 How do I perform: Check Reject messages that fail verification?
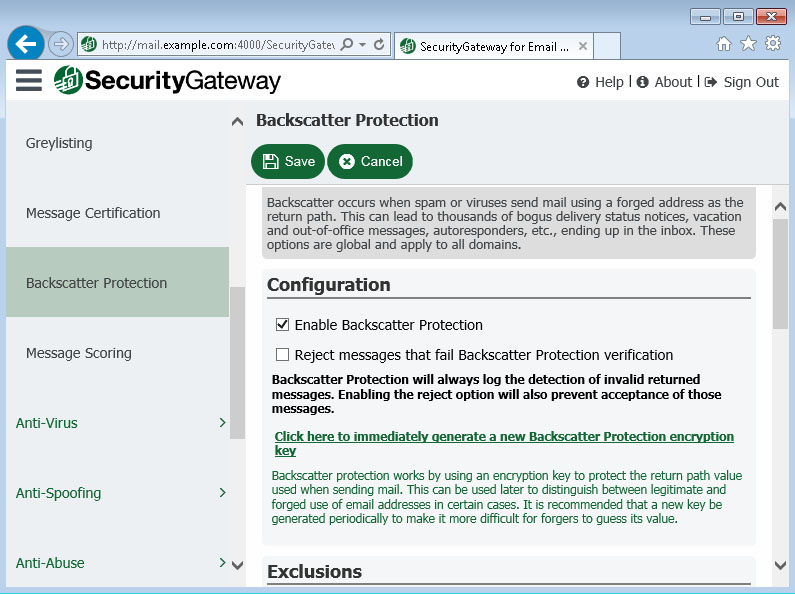(282, 354)
